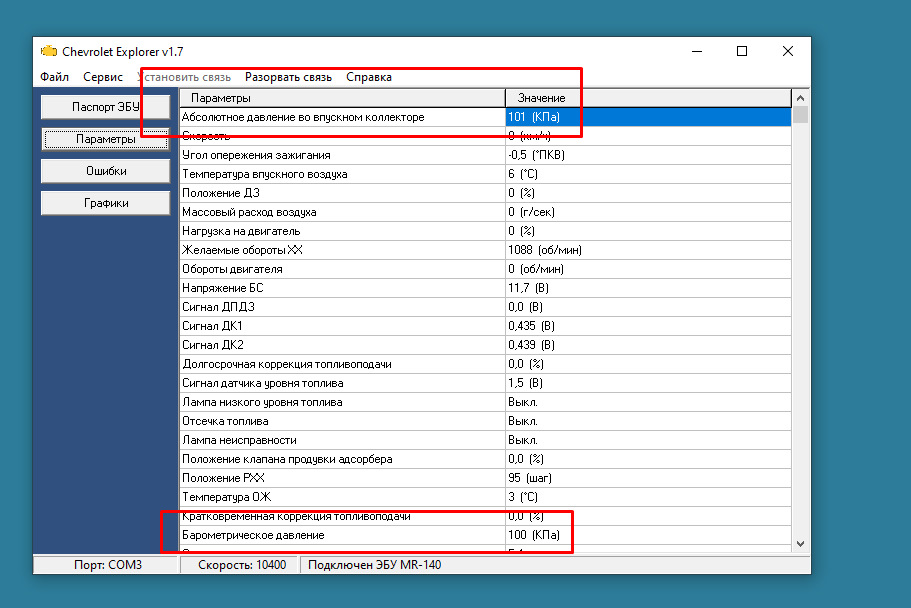The height and width of the screenshot is (608, 911).
Task: Click the Скорость: 10400 status bar entry
Action: click(x=242, y=565)
